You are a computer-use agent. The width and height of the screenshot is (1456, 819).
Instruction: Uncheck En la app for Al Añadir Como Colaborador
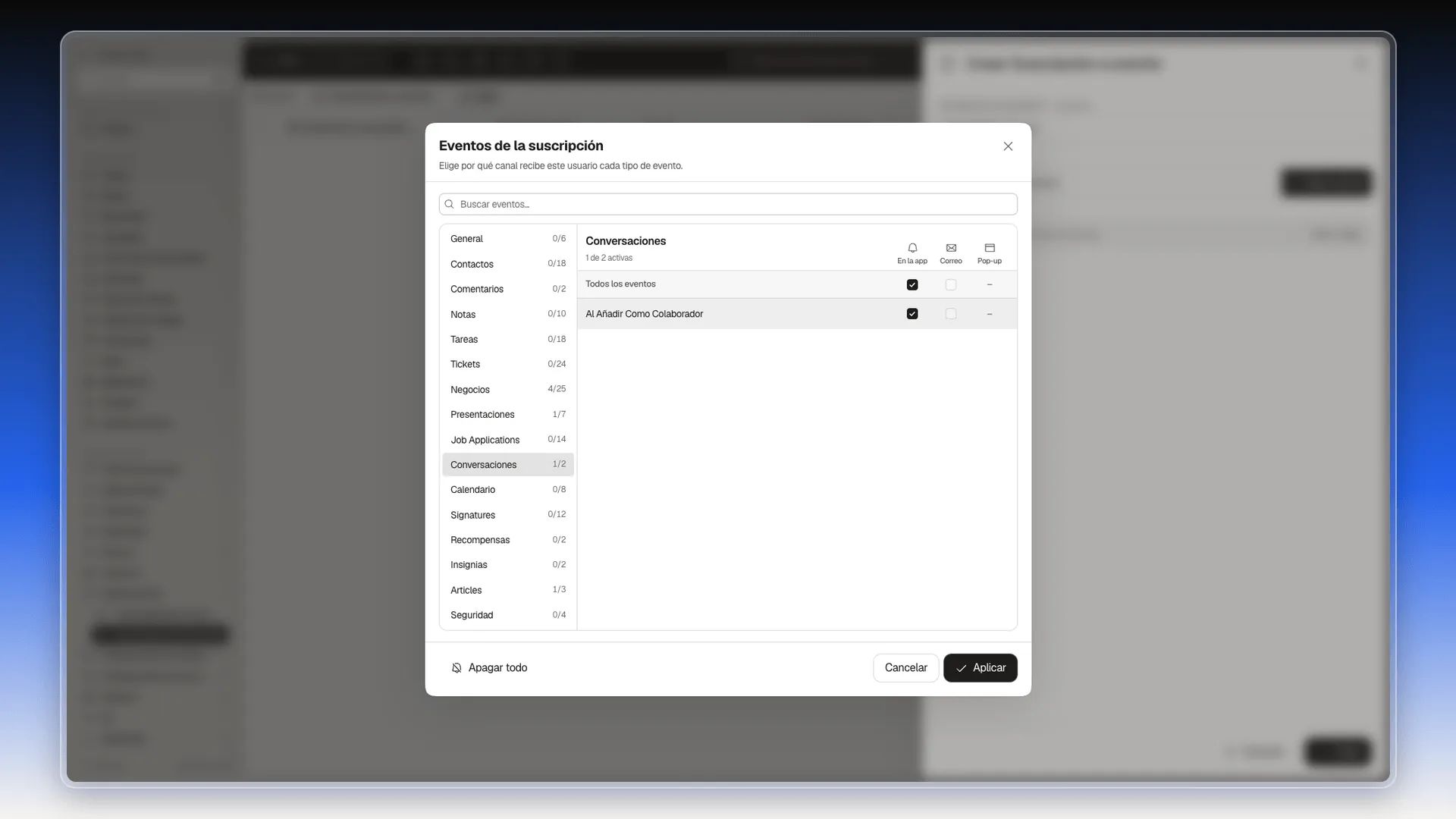[912, 314]
